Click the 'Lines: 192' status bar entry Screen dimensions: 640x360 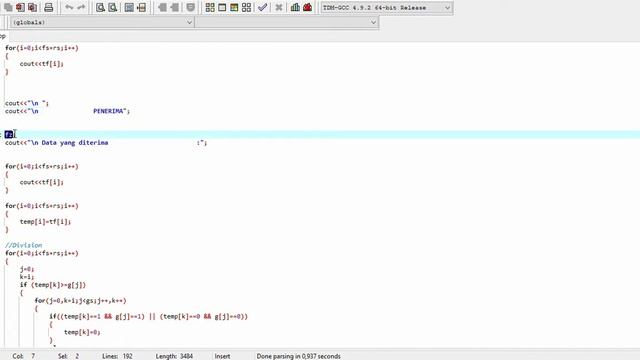pyautogui.click(x=117, y=356)
